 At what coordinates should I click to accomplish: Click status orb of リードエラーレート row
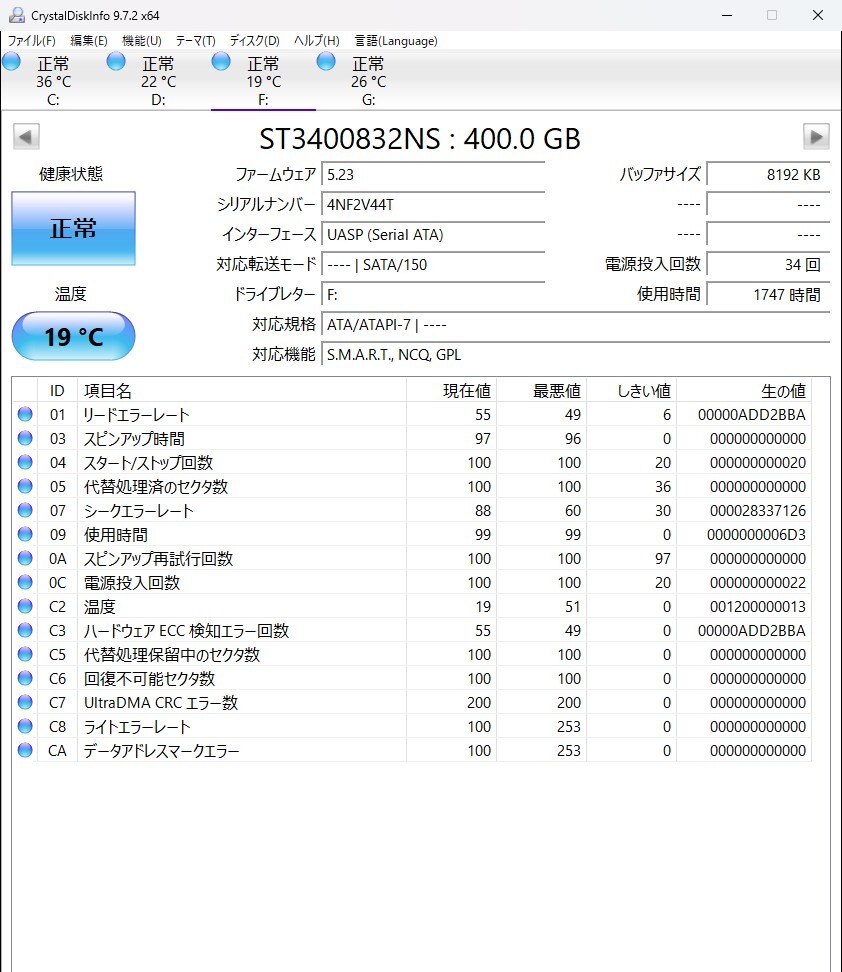25,414
